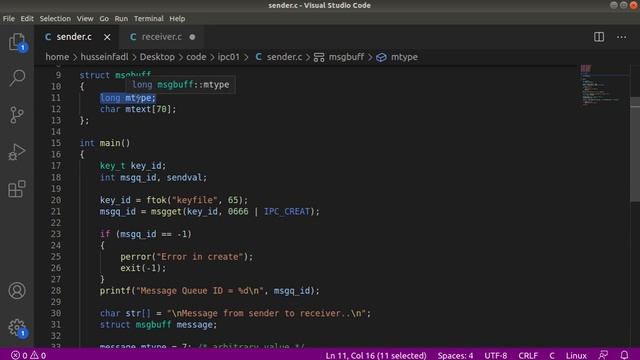Open the Terminal menu
Screen dimensions: 640x360
pyautogui.click(x=149, y=19)
